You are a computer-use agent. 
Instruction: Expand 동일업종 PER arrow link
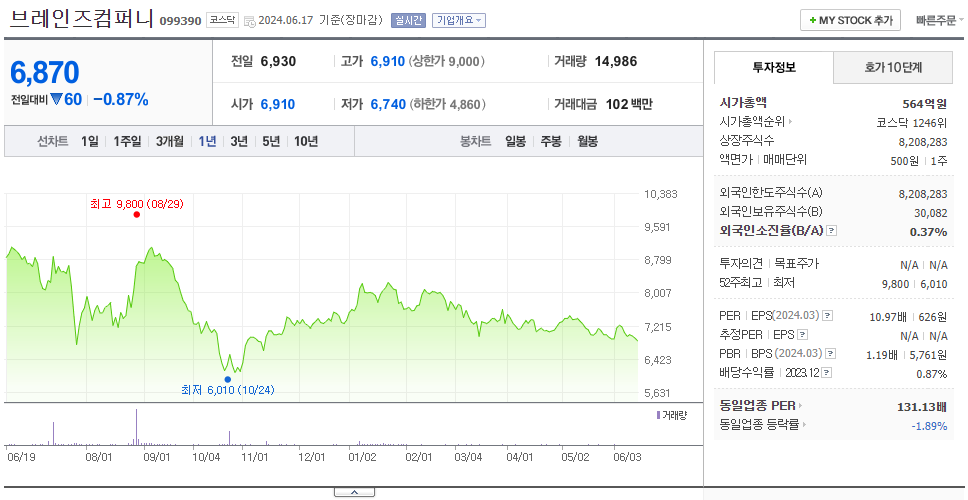tap(800, 406)
